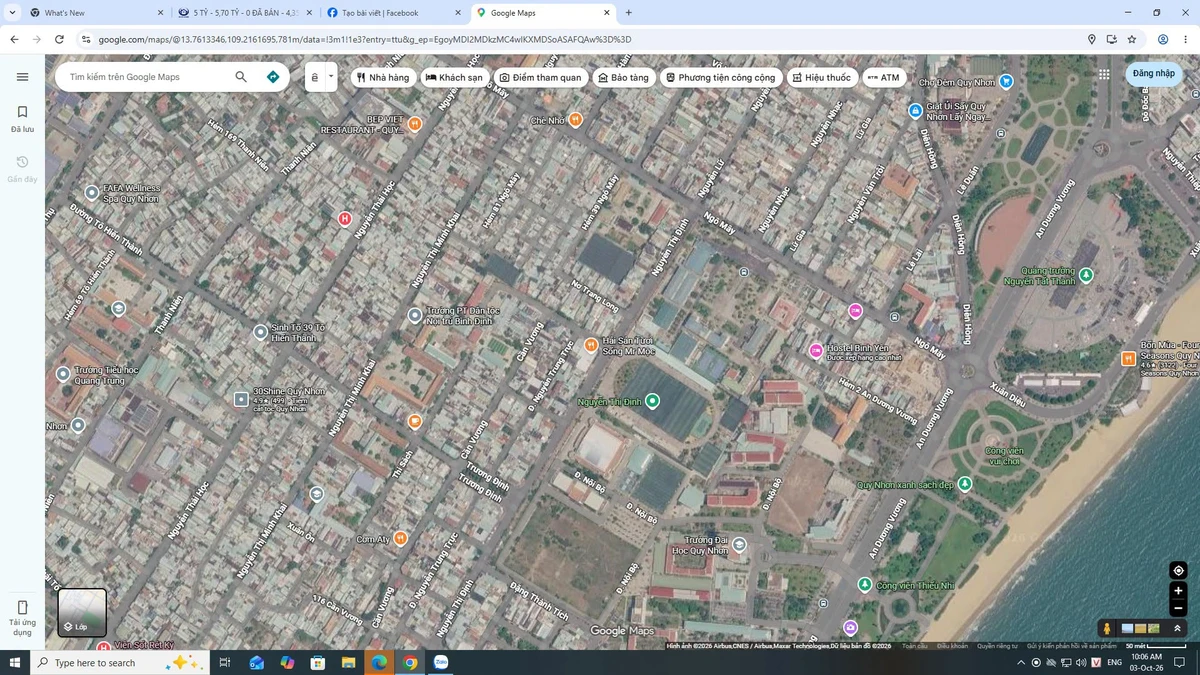Open the input tools dropdown arrow
The height and width of the screenshot is (675, 1200).
click(x=331, y=76)
